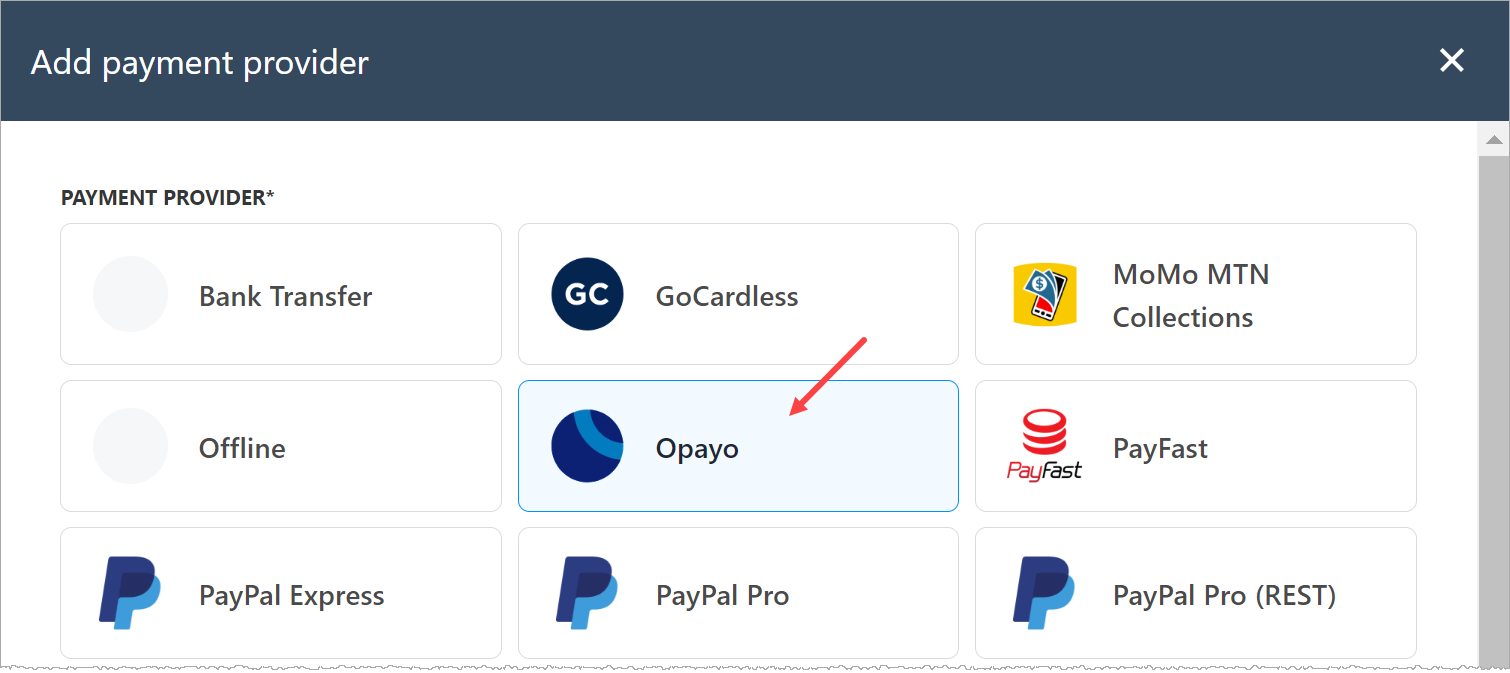
Task: Click the scrollbar up arrow
Action: pyautogui.click(x=1494, y=140)
